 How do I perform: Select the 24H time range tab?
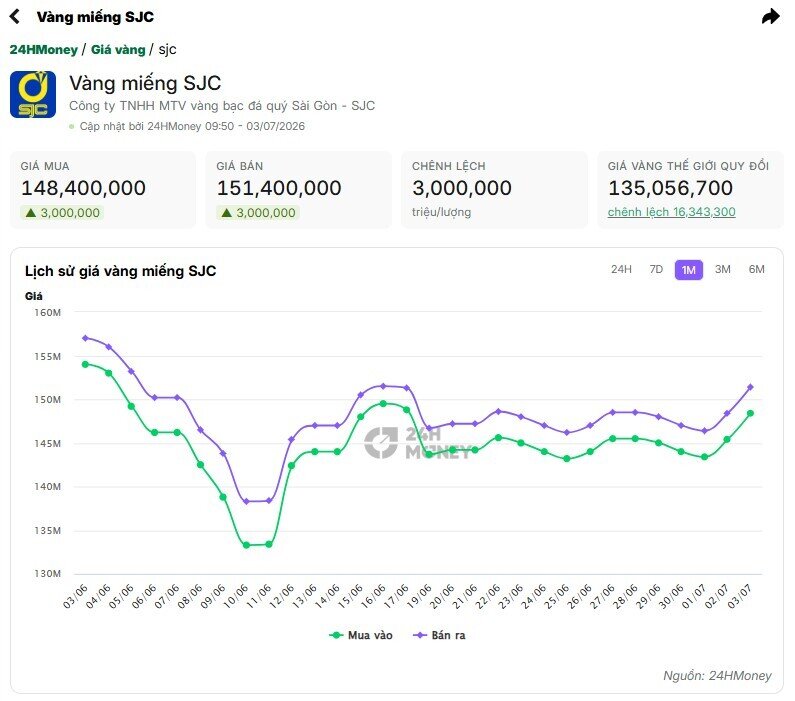[x=621, y=269]
